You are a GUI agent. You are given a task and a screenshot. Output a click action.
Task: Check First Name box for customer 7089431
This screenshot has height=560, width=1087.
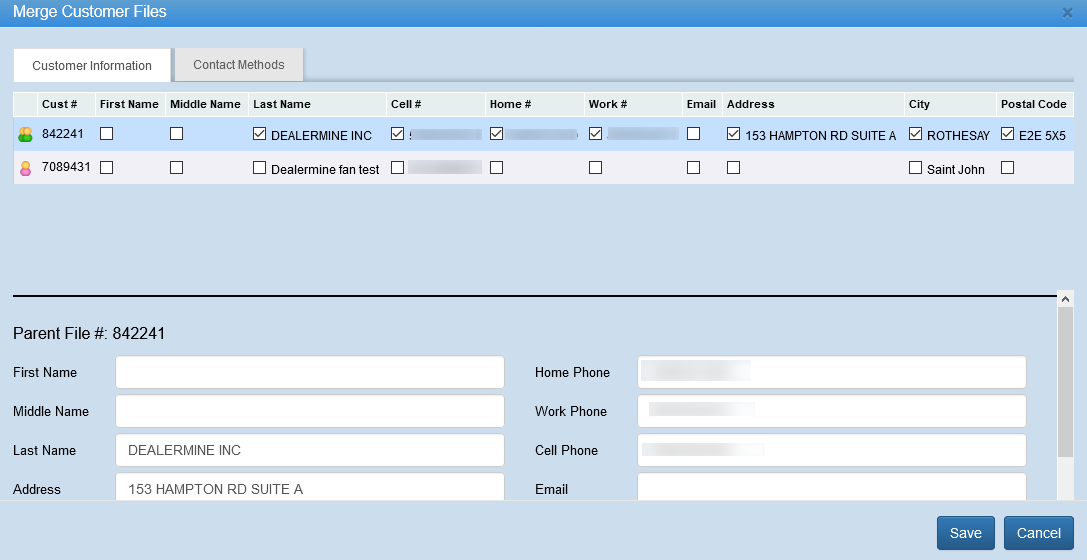click(107, 168)
